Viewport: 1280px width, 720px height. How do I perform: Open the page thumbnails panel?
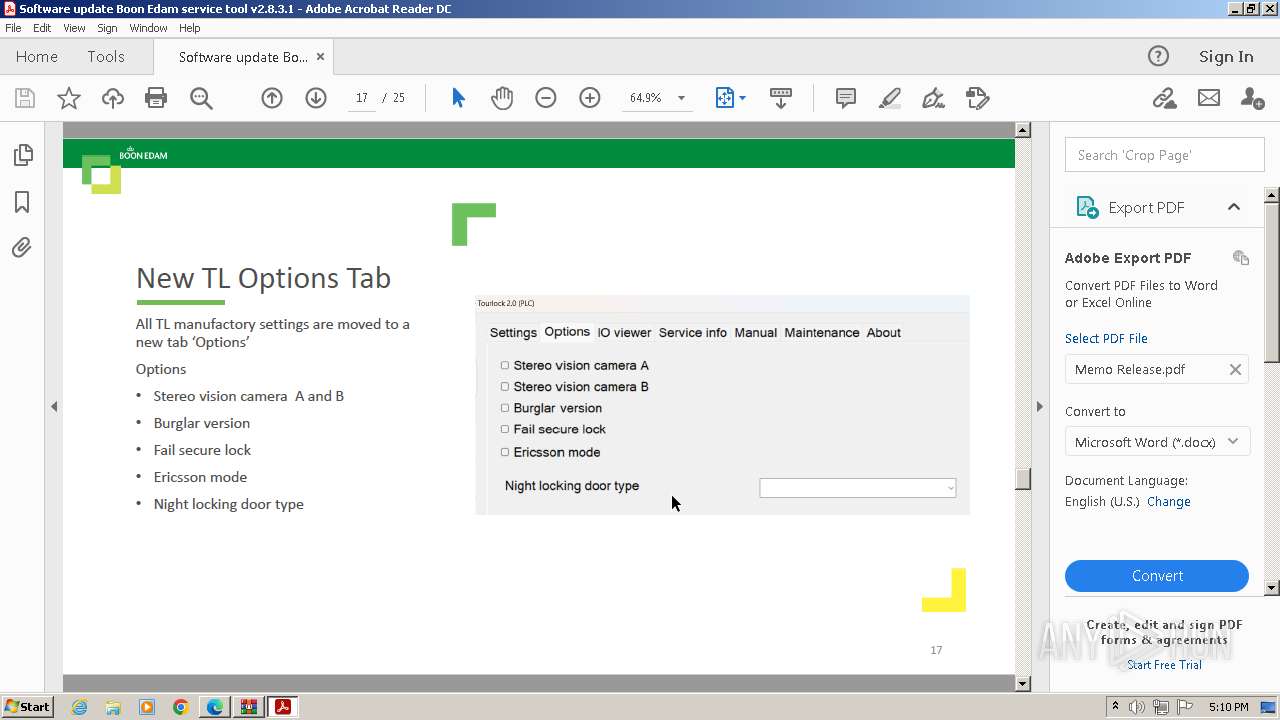pyautogui.click(x=22, y=155)
